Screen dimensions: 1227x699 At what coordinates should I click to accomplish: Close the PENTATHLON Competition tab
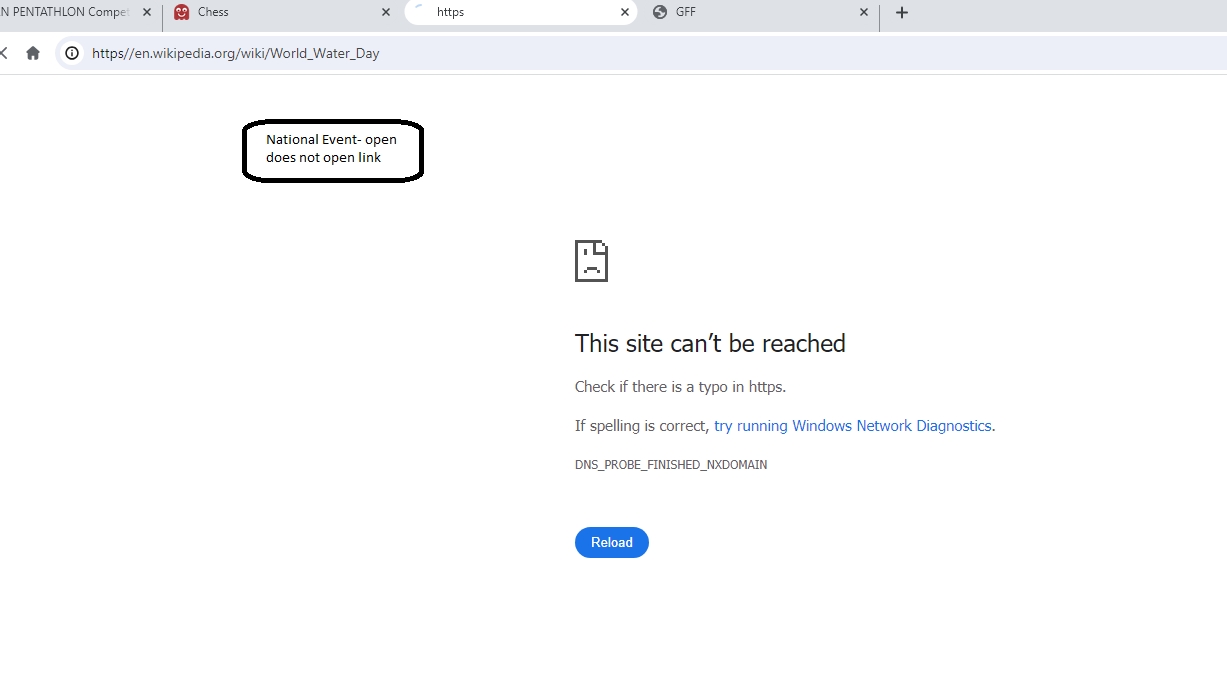(146, 13)
